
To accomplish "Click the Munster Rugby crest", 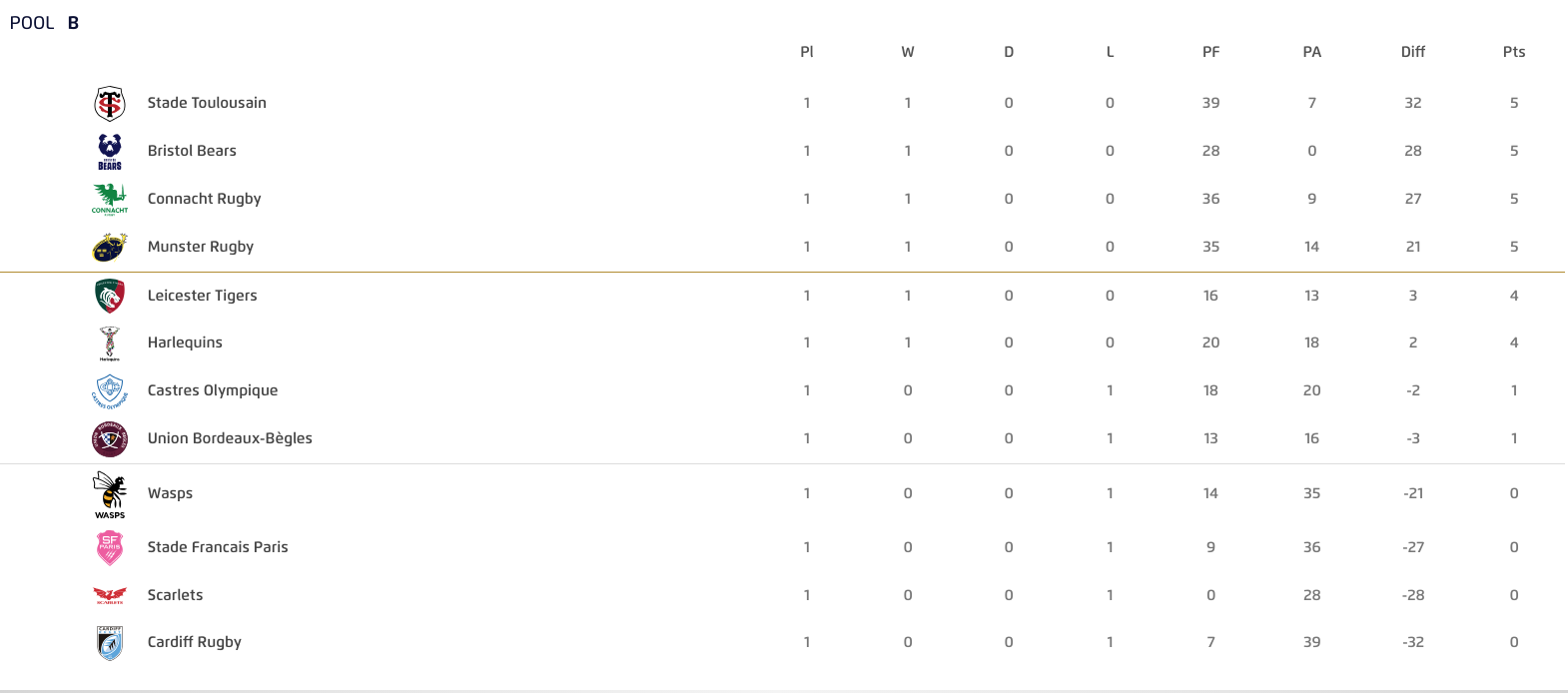I will pyautogui.click(x=110, y=247).
